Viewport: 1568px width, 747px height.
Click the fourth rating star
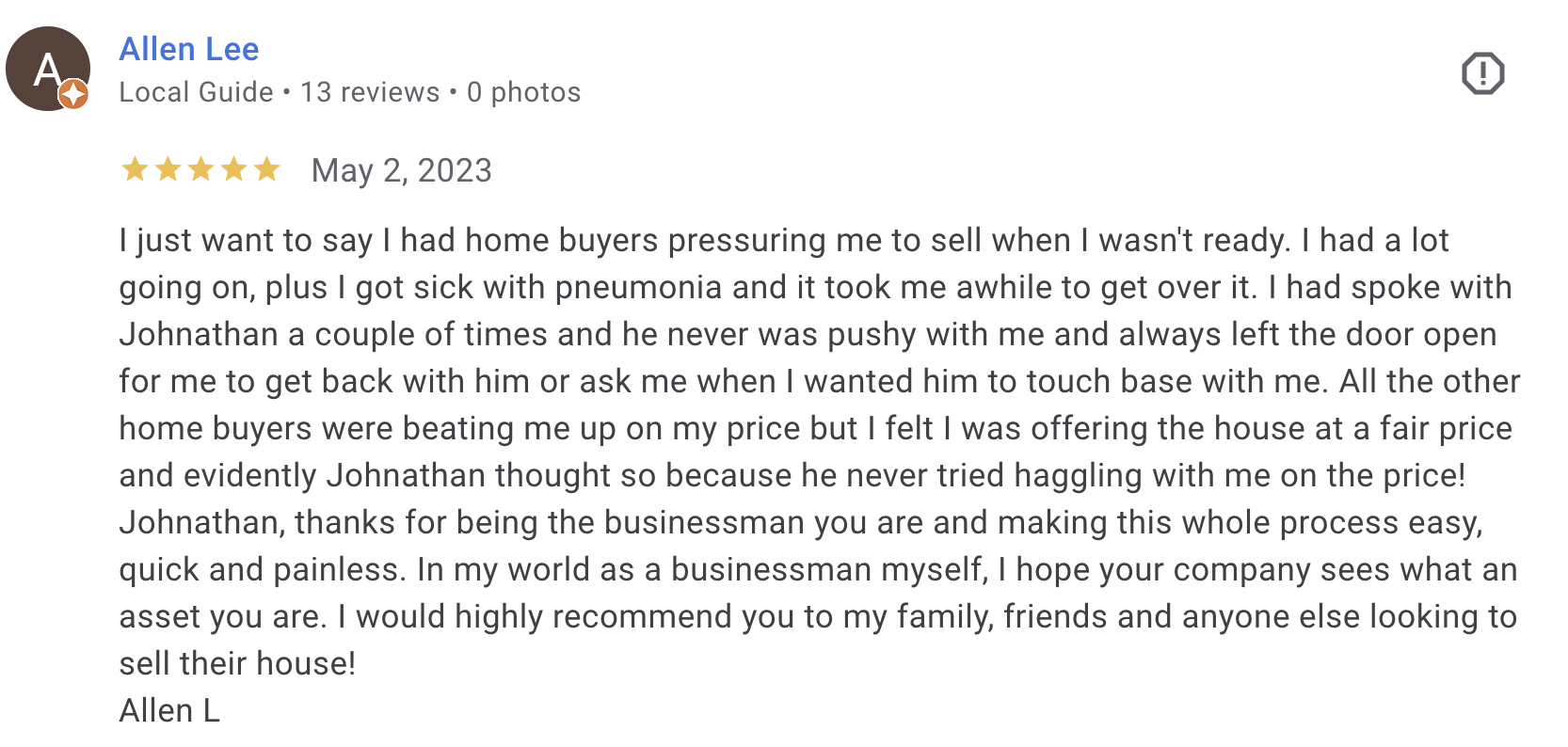point(233,169)
